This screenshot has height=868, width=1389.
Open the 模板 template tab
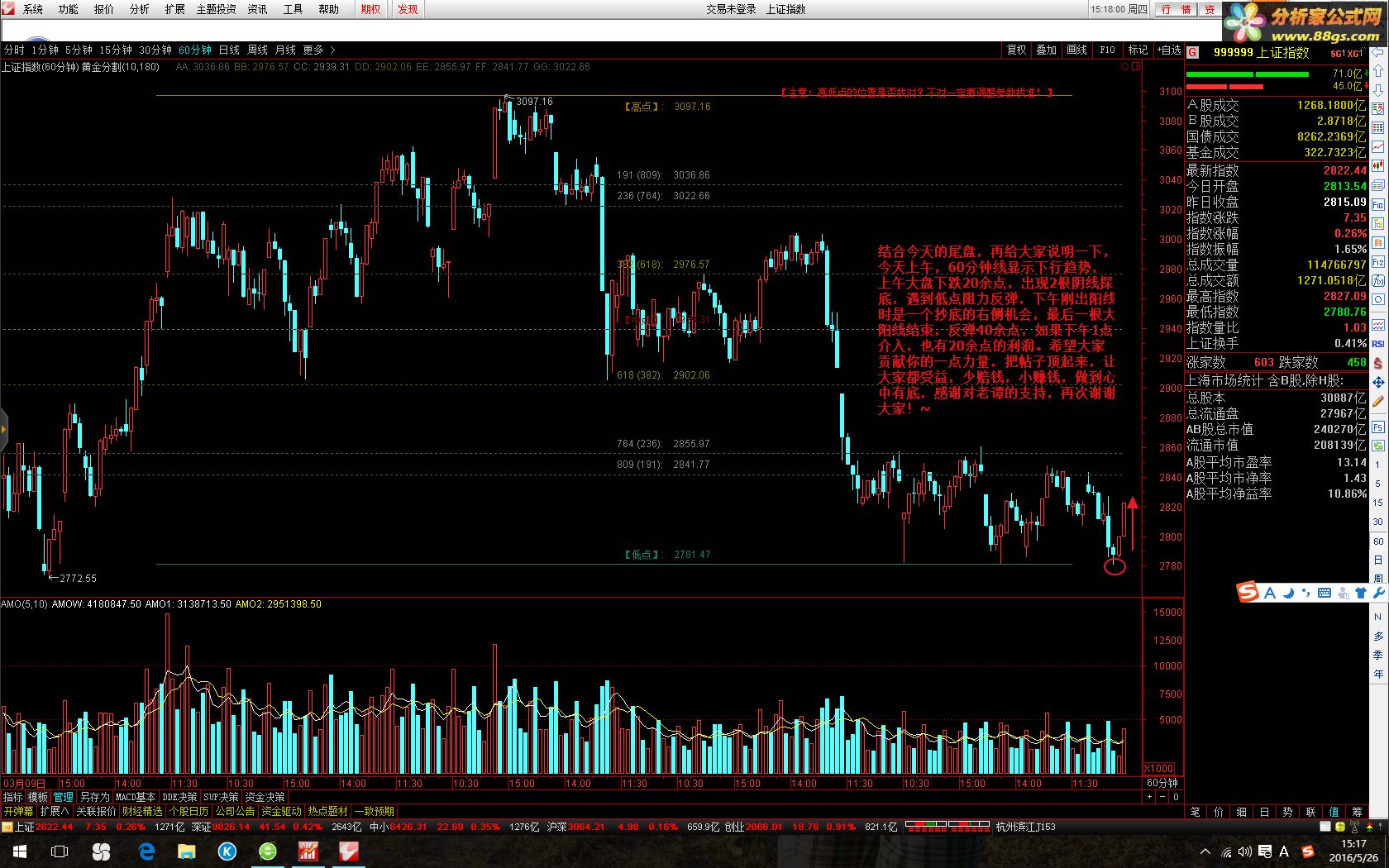[38, 797]
